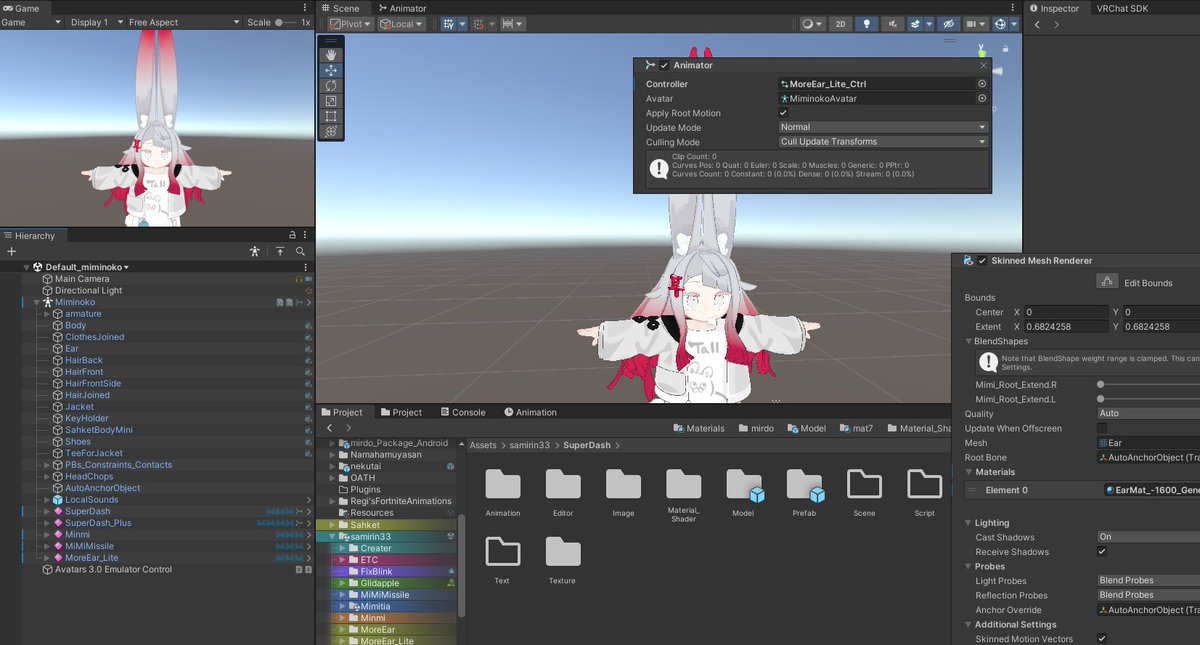Toggle Apply Root Motion checkbox
Viewport: 1200px width, 645px height.
coord(784,113)
